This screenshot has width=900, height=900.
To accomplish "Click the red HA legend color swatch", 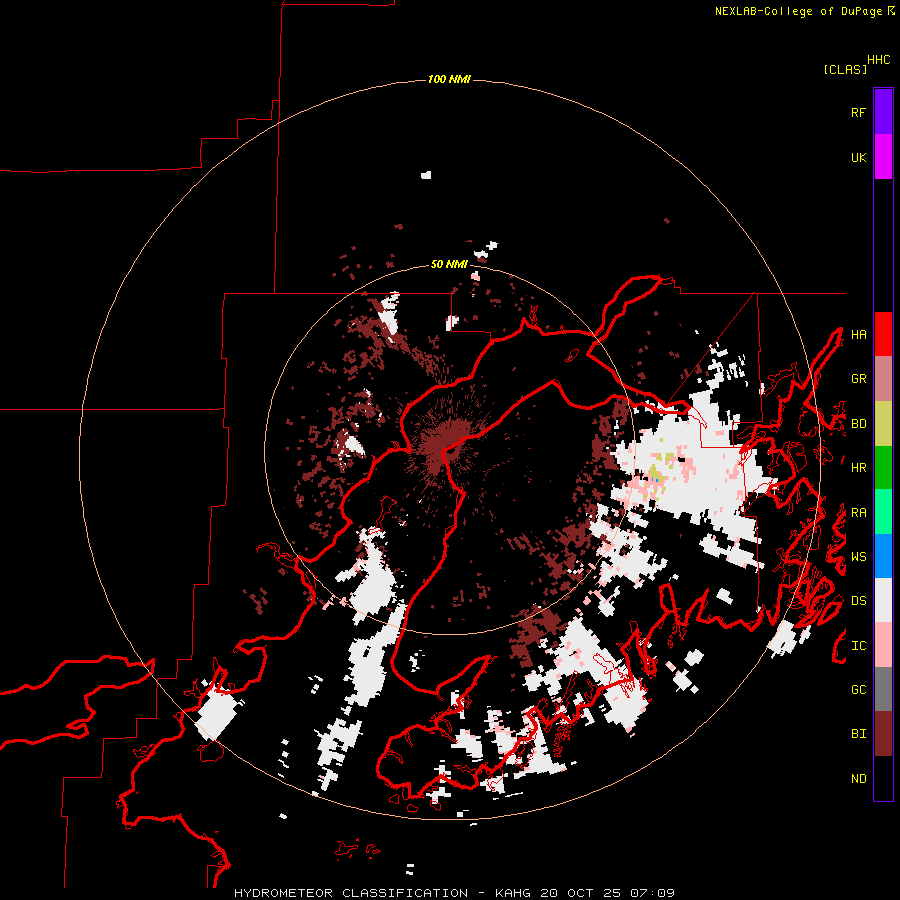I will [883, 334].
